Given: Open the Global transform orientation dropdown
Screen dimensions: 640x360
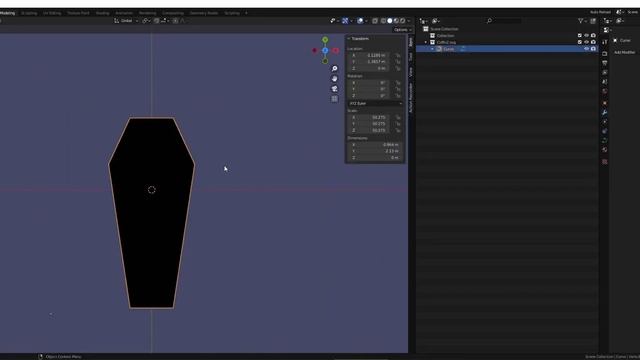Looking at the screenshot, I should pyautogui.click(x=126, y=21).
